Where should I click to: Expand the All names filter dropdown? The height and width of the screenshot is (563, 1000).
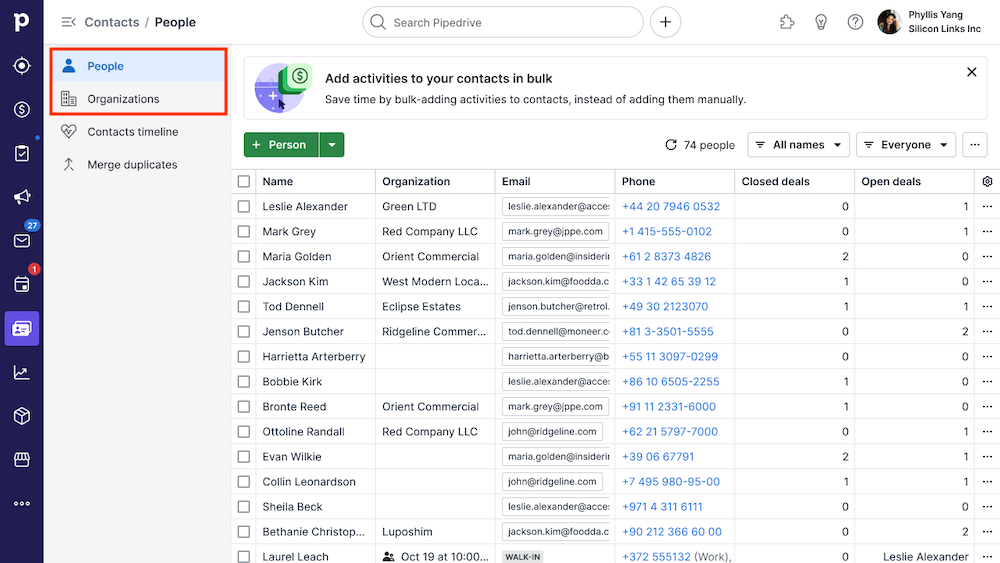point(798,145)
